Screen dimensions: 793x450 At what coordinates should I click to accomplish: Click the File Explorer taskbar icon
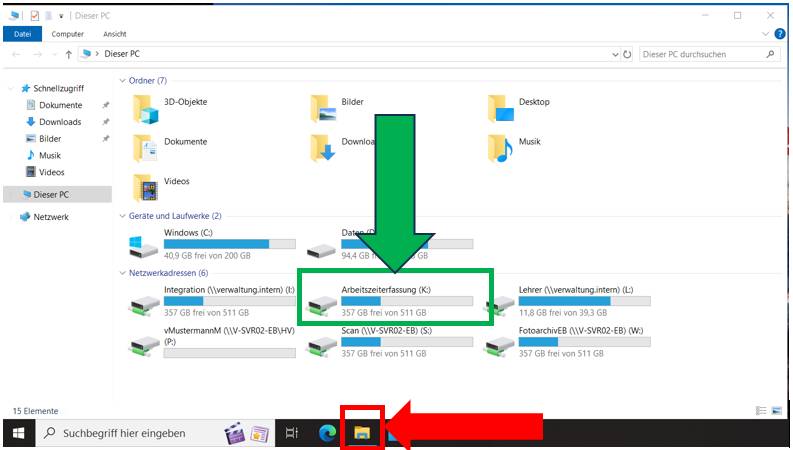click(x=361, y=433)
